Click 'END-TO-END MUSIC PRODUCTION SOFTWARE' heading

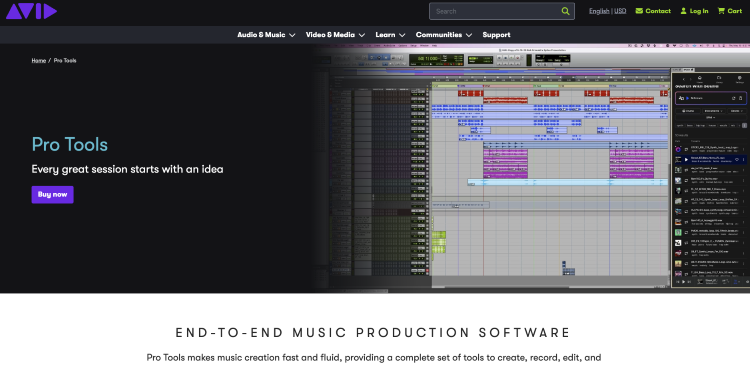pos(373,333)
